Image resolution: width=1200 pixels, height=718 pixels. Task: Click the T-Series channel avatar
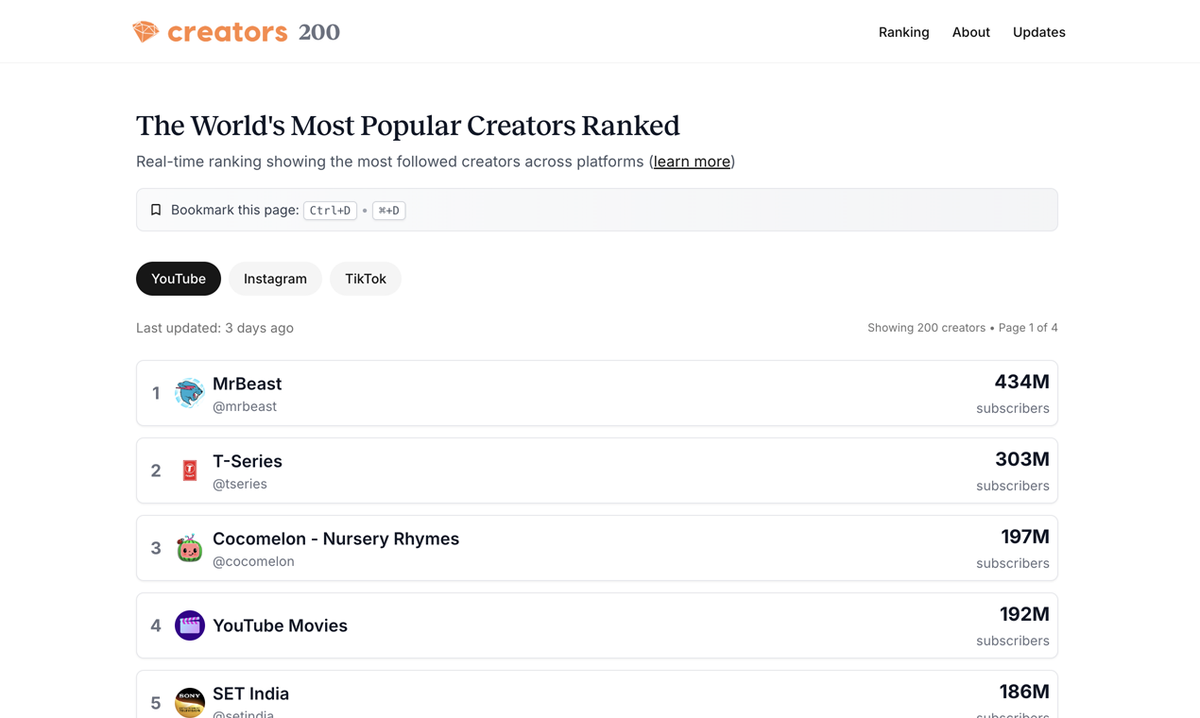click(x=189, y=470)
